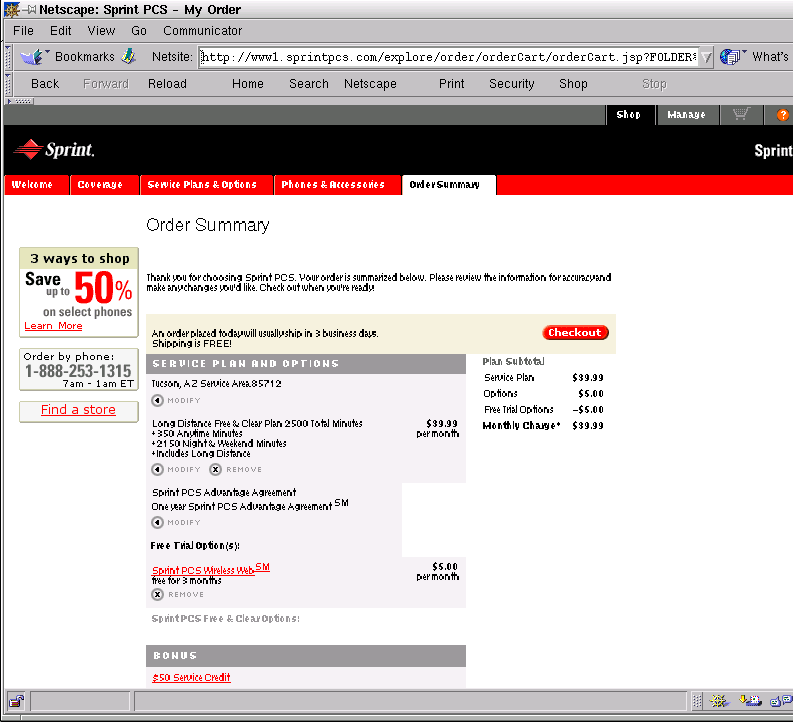The height and width of the screenshot is (722, 793).
Task: Click the Order Summary page heading
Action: (208, 225)
